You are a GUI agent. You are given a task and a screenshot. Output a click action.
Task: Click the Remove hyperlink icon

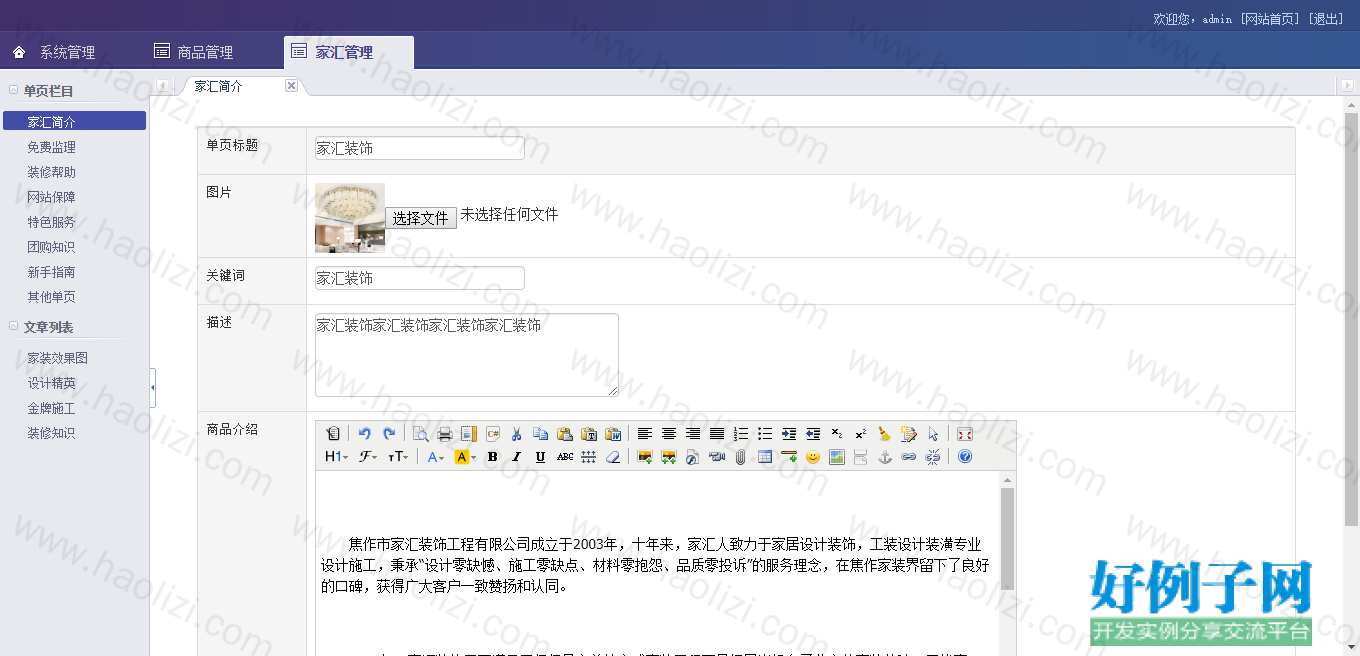point(933,457)
